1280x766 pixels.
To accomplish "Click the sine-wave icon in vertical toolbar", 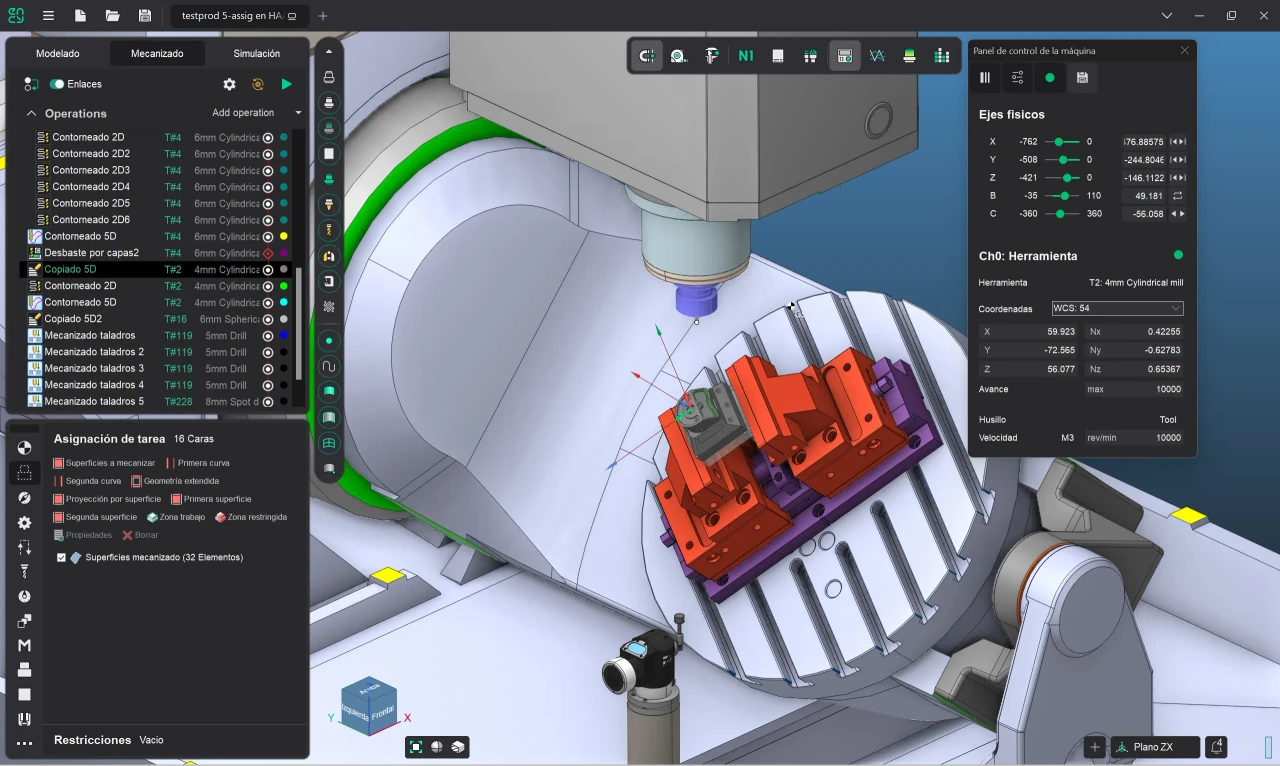I will (329, 366).
